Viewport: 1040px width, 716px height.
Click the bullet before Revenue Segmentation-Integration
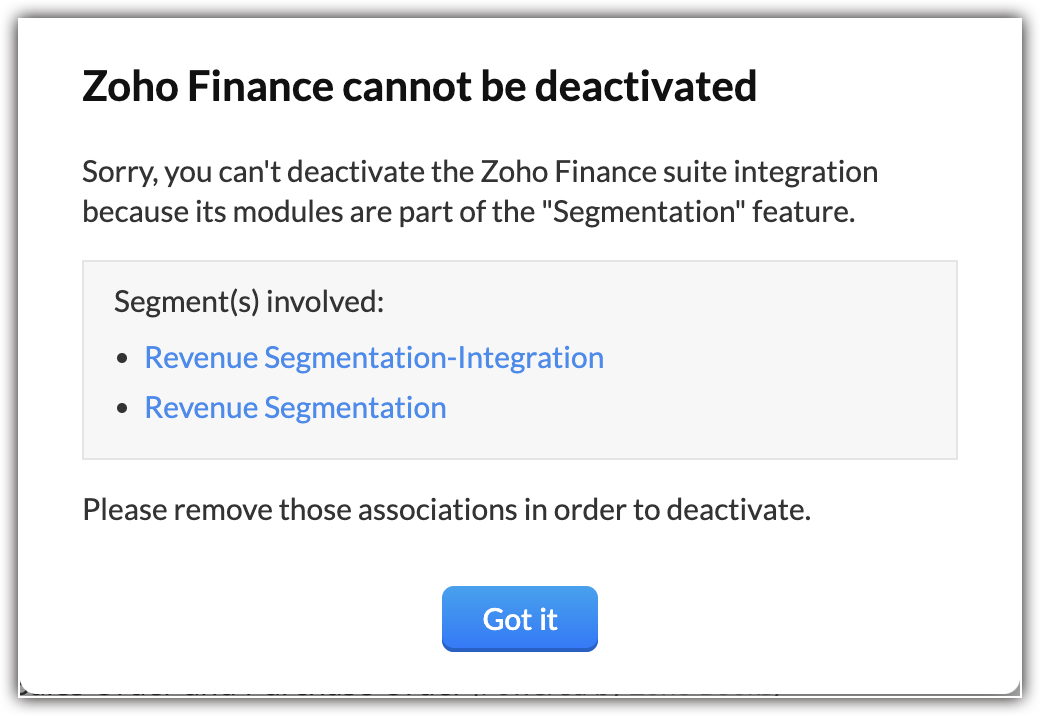123,358
